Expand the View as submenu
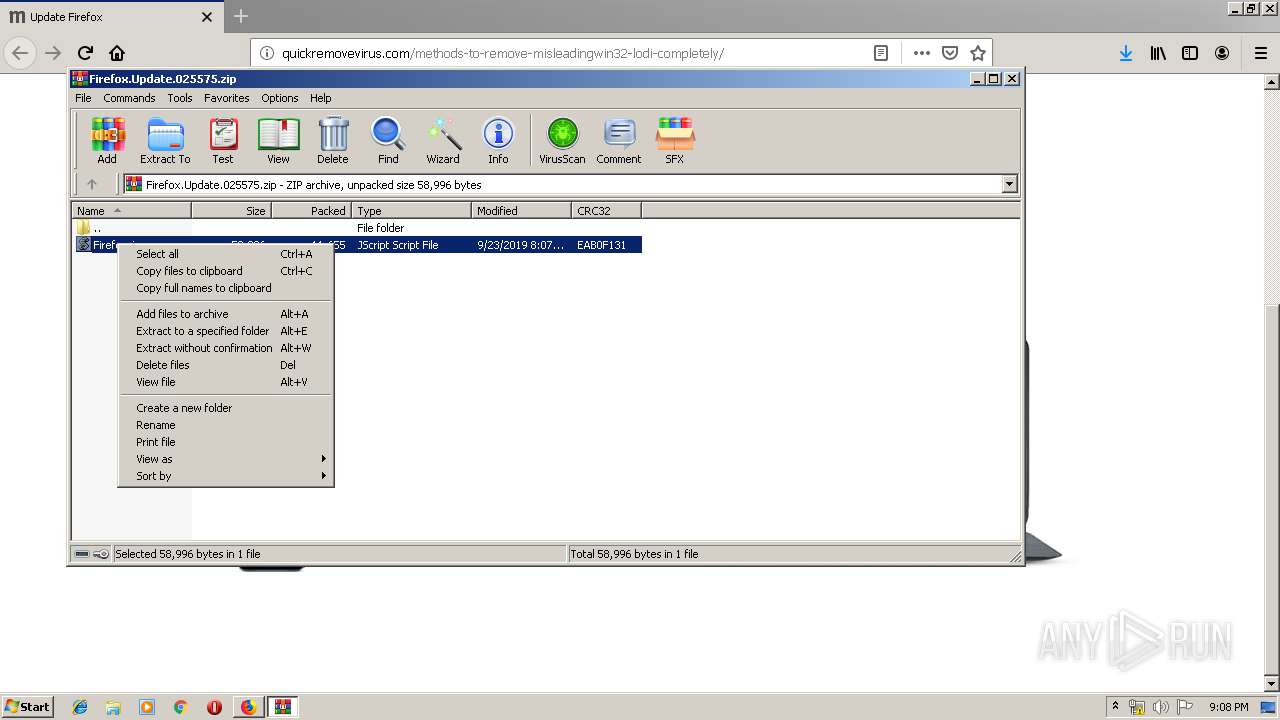This screenshot has width=1280, height=720. click(226, 459)
